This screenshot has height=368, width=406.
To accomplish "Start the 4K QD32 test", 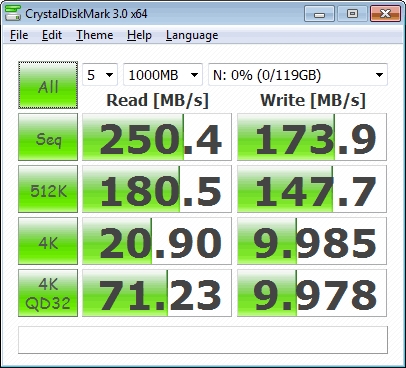I will 48,293.
